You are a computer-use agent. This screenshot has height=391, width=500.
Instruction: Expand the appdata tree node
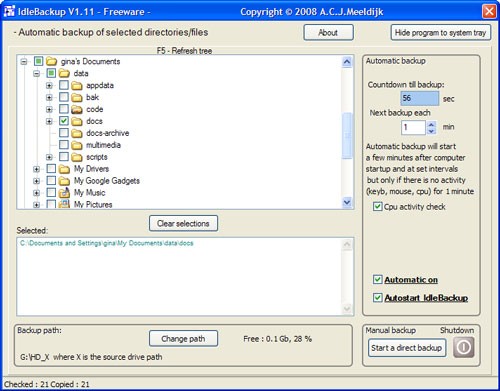(49, 86)
